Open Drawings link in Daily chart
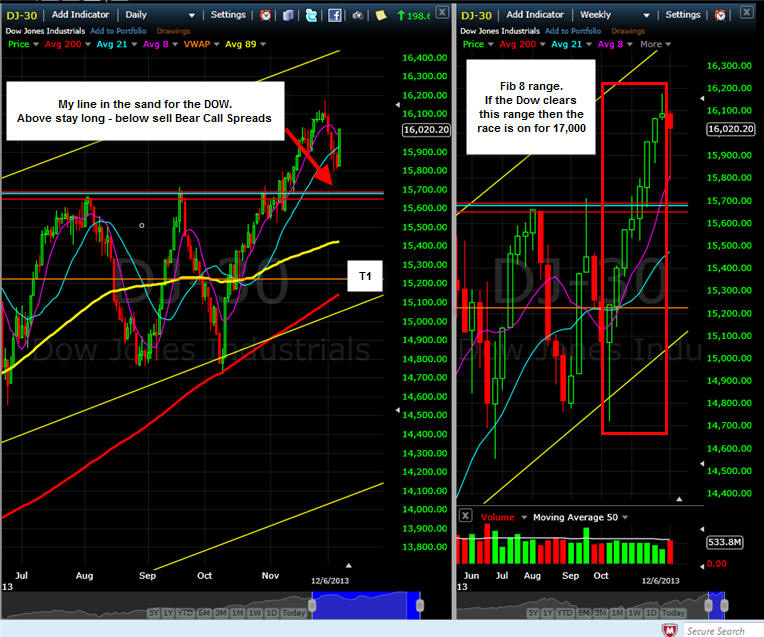764x637 pixels. pos(173,31)
